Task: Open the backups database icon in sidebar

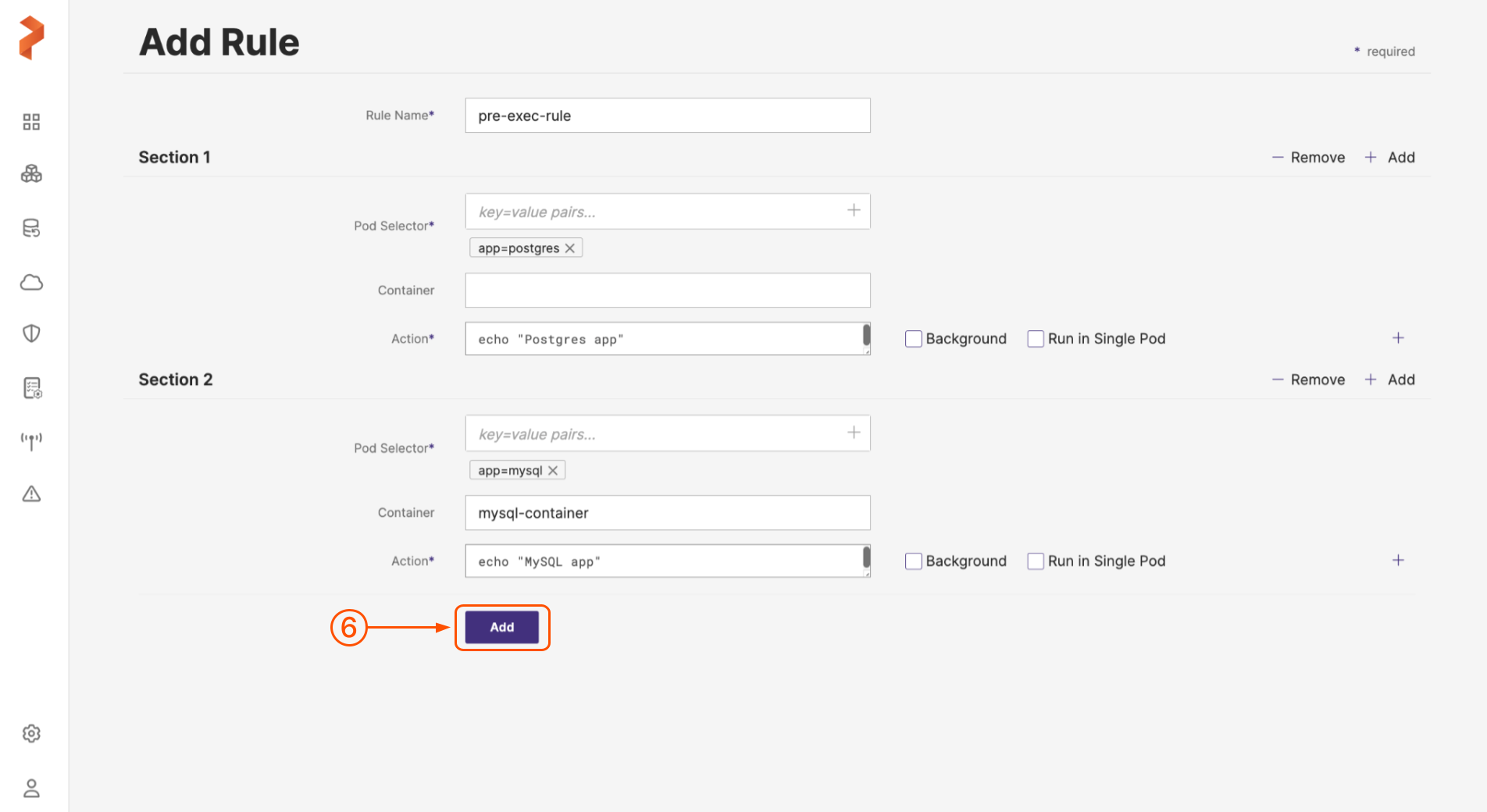Action: 31,228
